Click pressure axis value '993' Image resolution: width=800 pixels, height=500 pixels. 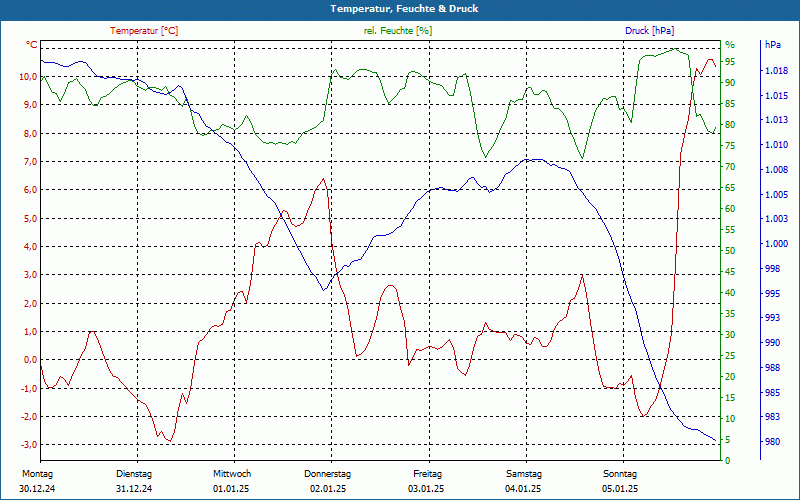[772, 318]
